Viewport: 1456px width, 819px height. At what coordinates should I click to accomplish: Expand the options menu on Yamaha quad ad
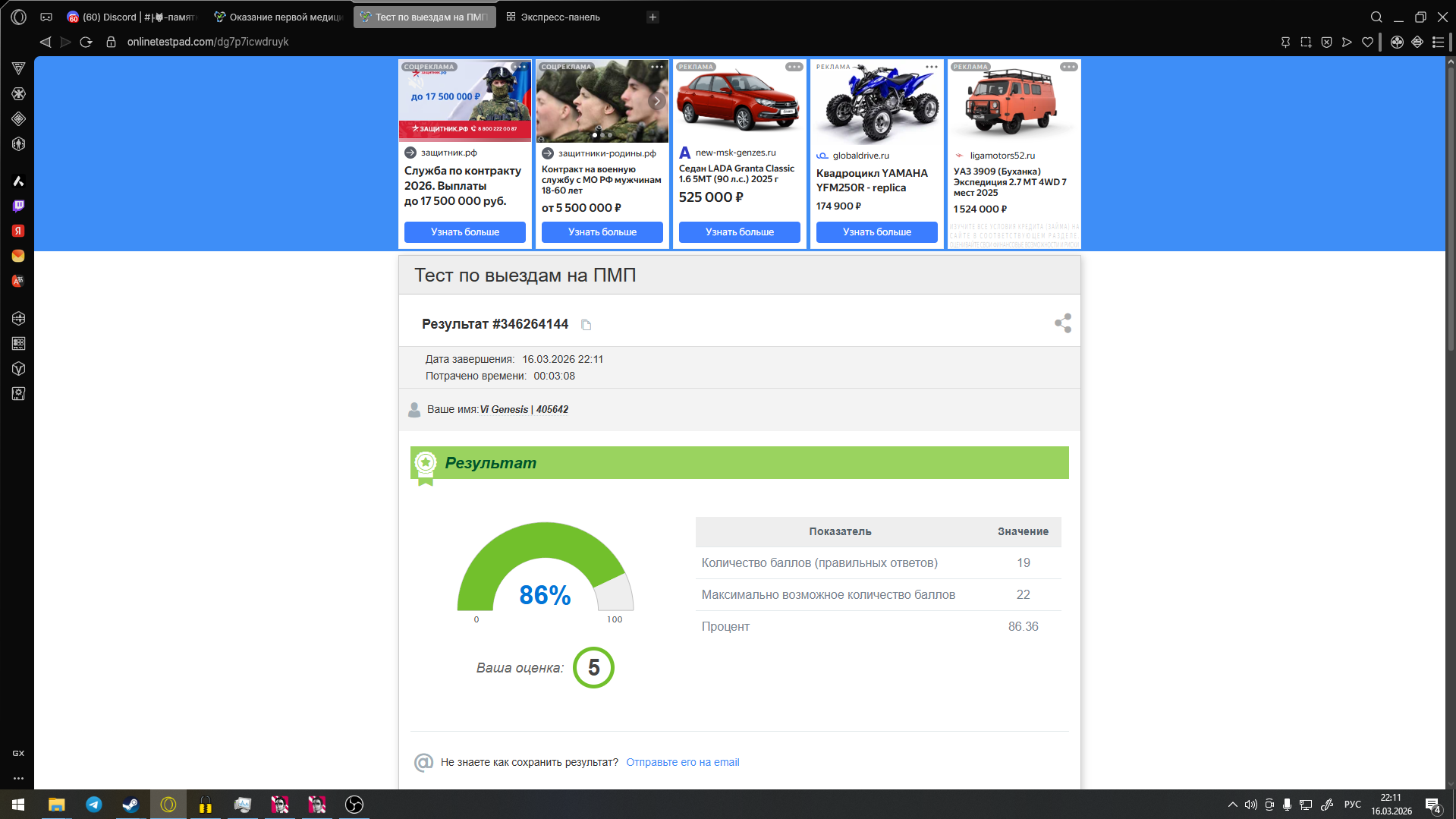tap(931, 67)
